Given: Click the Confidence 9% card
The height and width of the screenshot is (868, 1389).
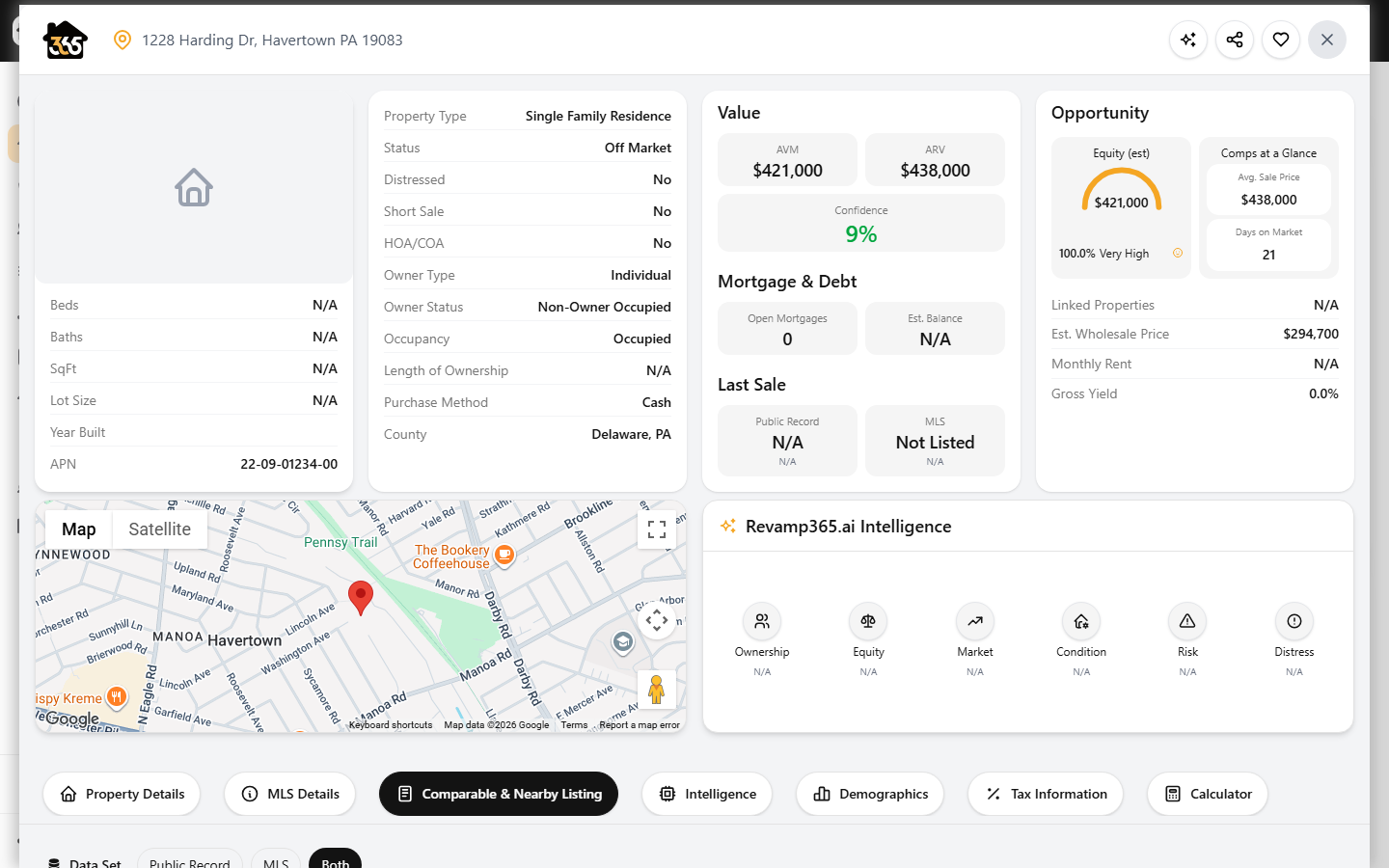Looking at the screenshot, I should [x=861, y=223].
